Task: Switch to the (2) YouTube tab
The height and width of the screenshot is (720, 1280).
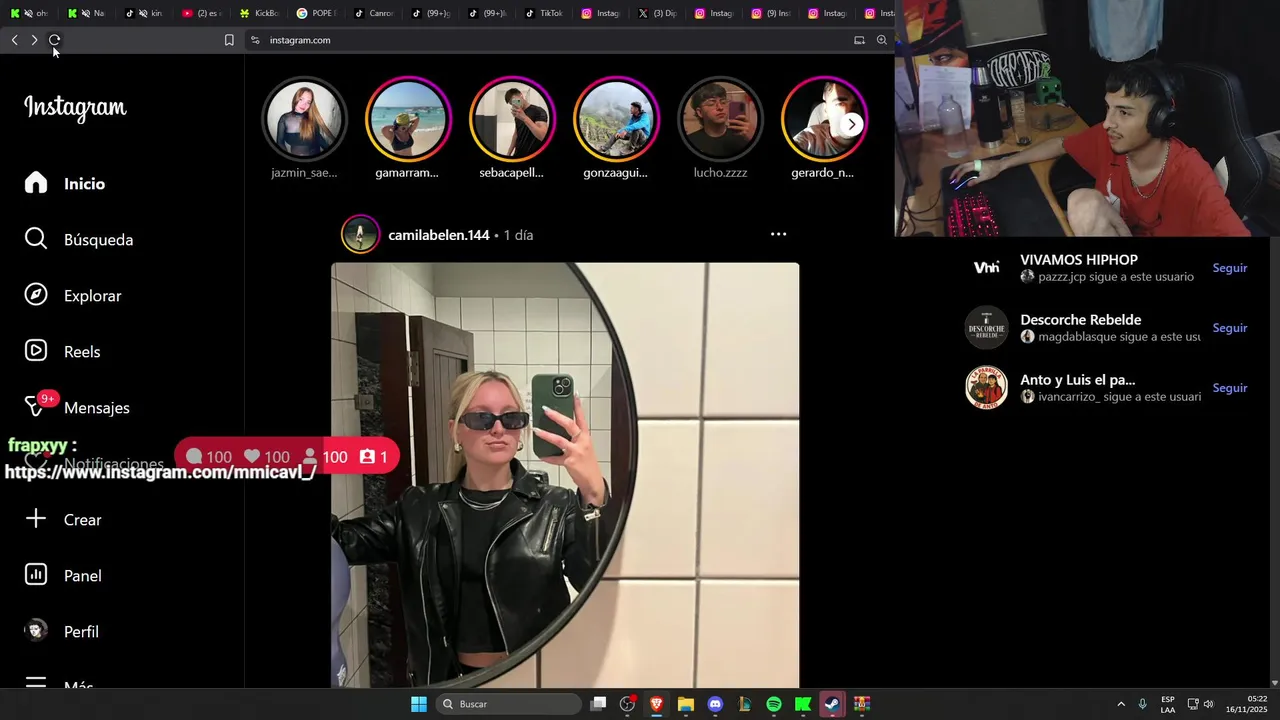Action: point(201,13)
